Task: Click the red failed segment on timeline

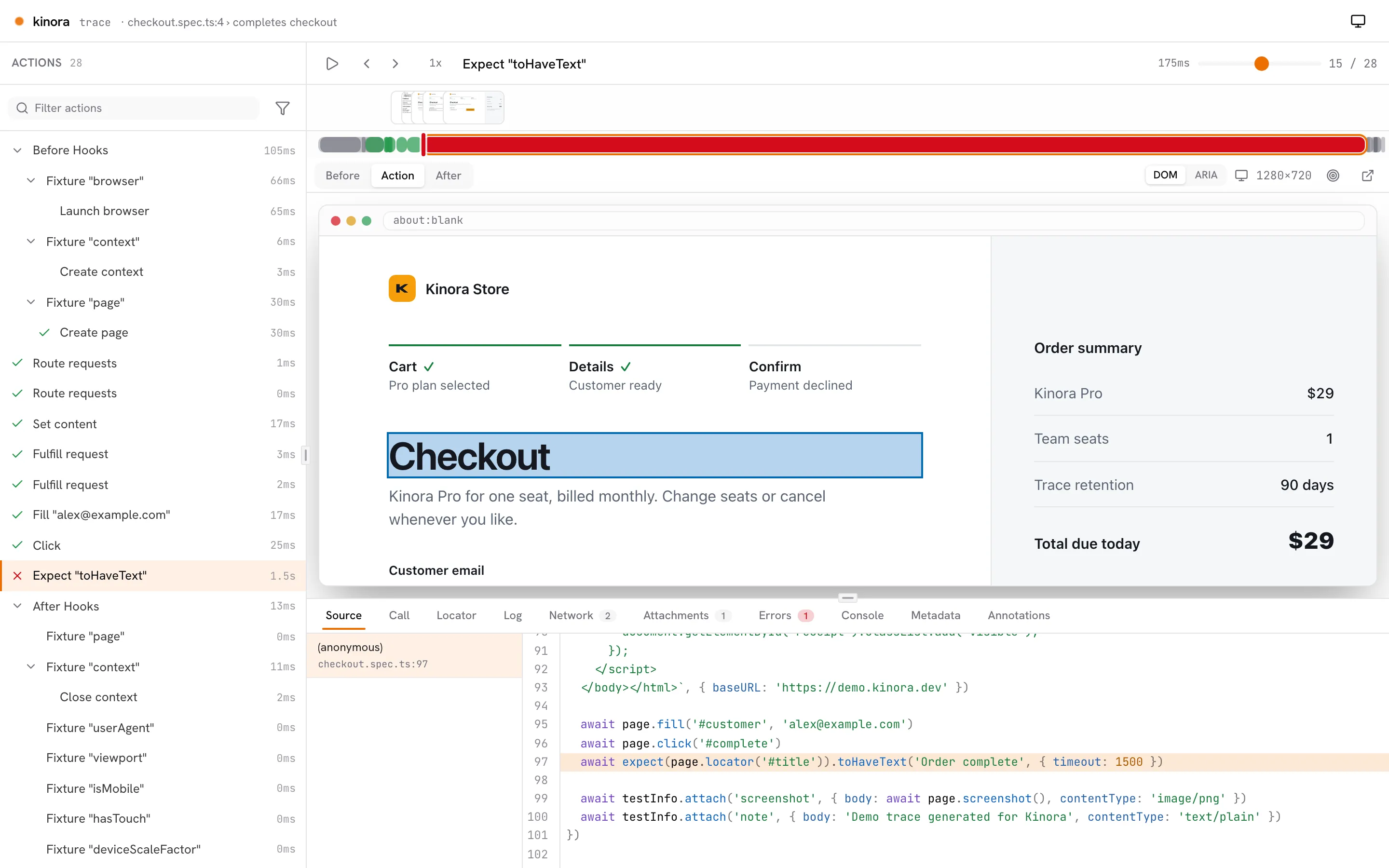Action: pos(896,145)
